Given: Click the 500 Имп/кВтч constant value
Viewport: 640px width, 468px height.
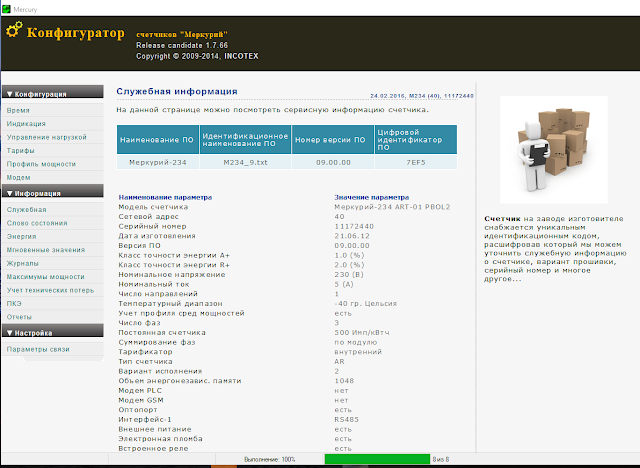Looking at the screenshot, I should pos(362,333).
